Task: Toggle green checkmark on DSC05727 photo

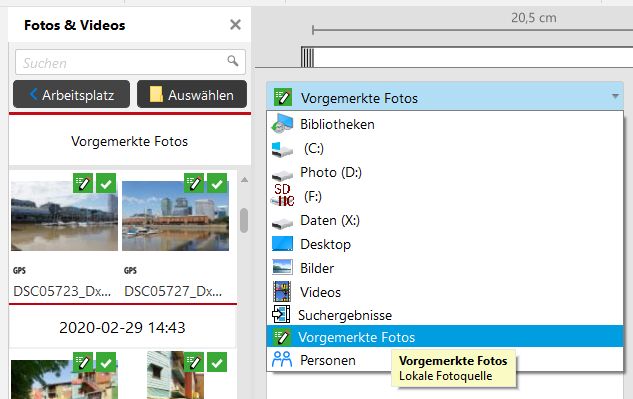Action: tap(217, 184)
